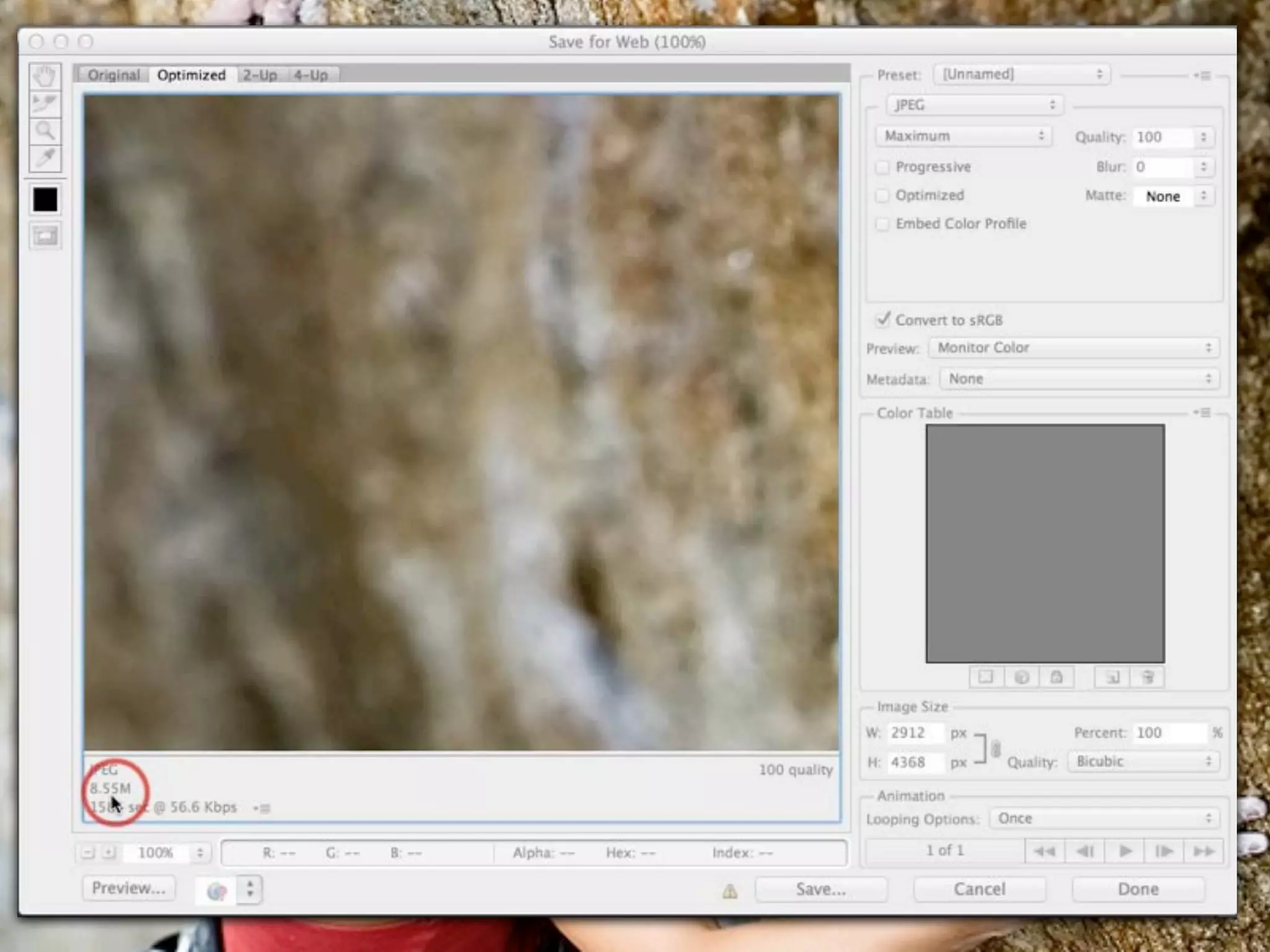Select the Eyedropper tool
This screenshot has width=1270, height=952.
pos(45,158)
